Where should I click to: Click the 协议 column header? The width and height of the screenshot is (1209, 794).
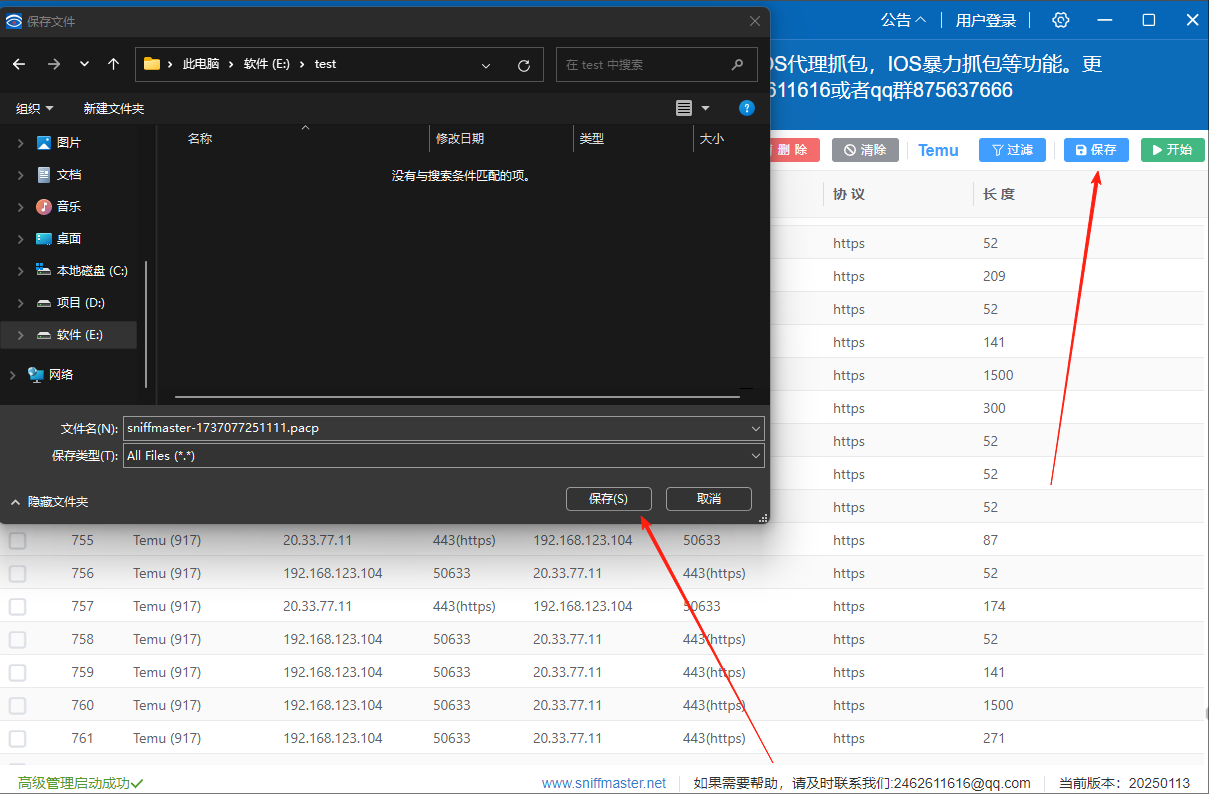click(849, 194)
